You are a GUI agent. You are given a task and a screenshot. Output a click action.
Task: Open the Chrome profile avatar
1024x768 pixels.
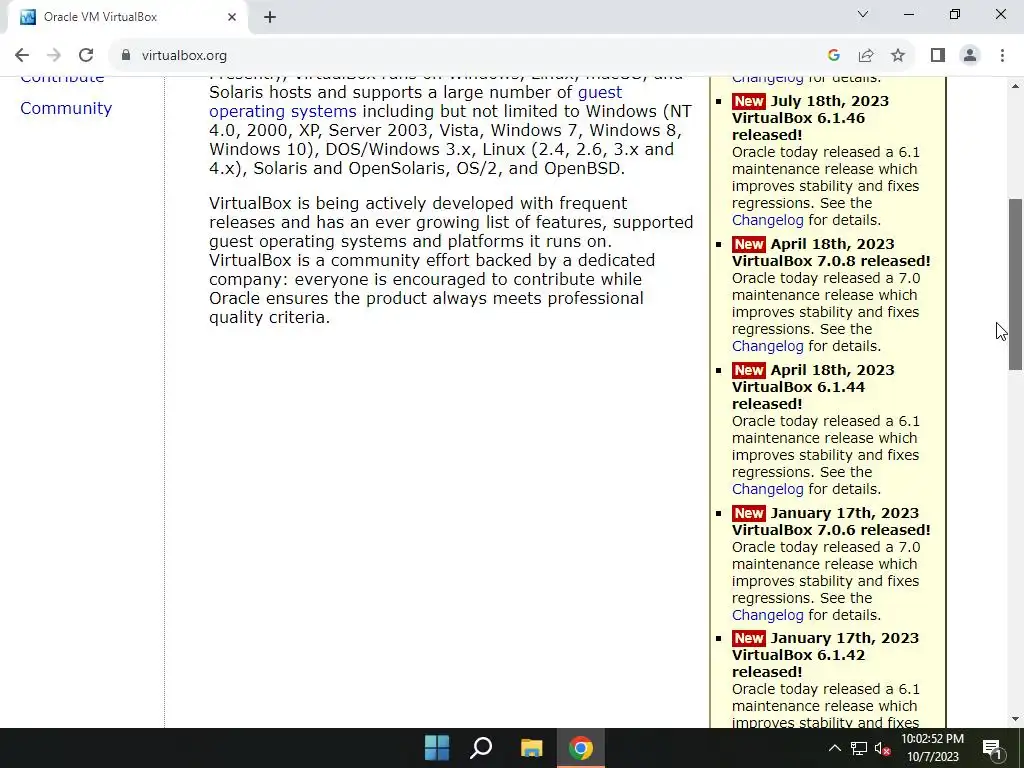pyautogui.click(x=970, y=56)
